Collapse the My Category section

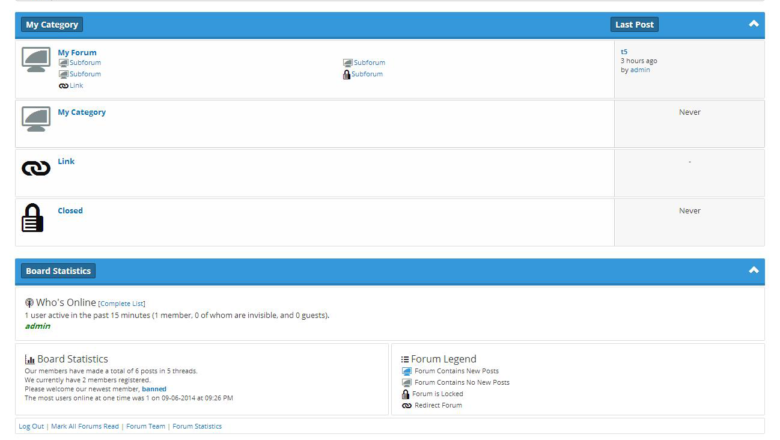[753, 24]
